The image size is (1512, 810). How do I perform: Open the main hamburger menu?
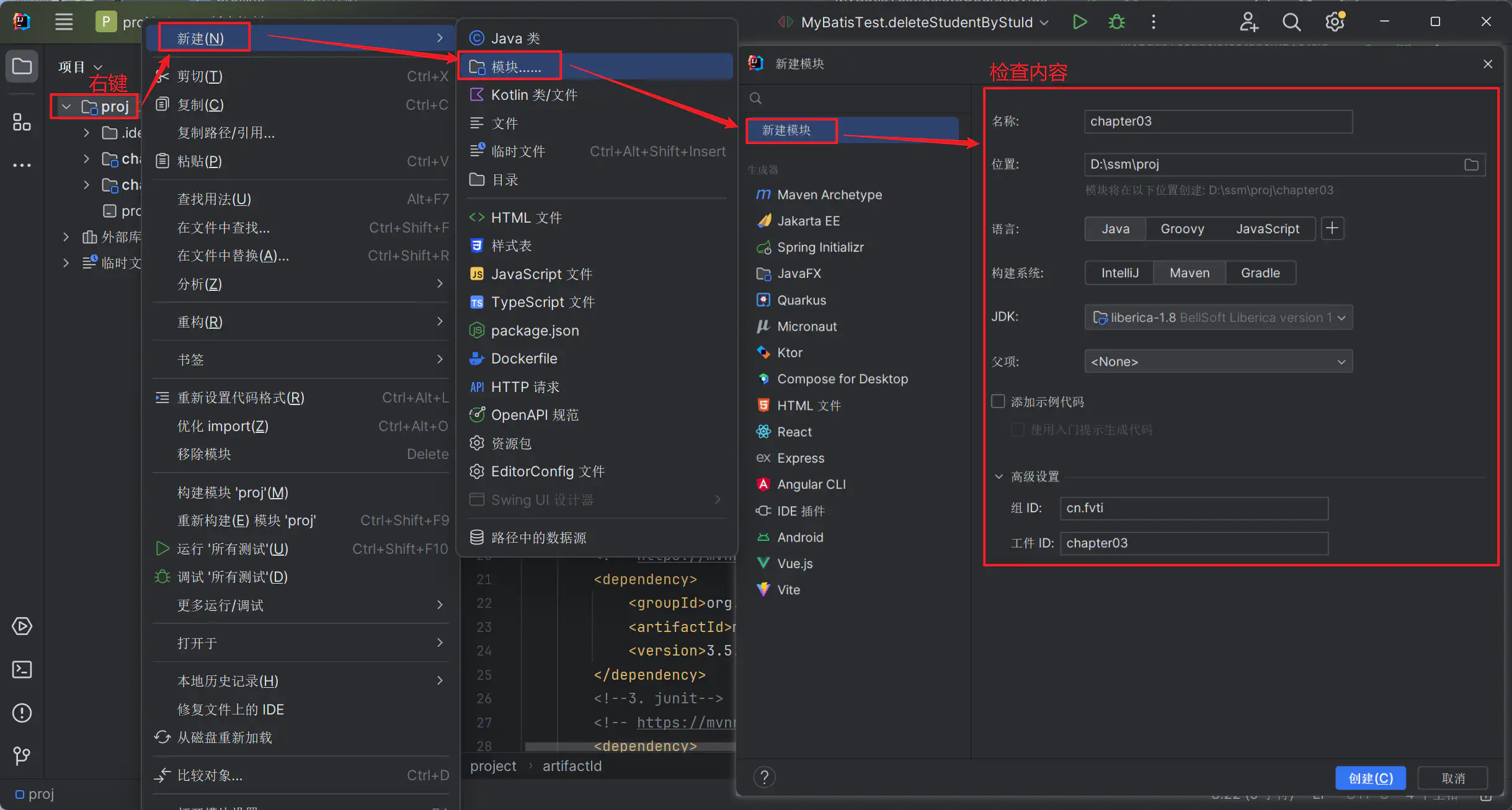(64, 22)
